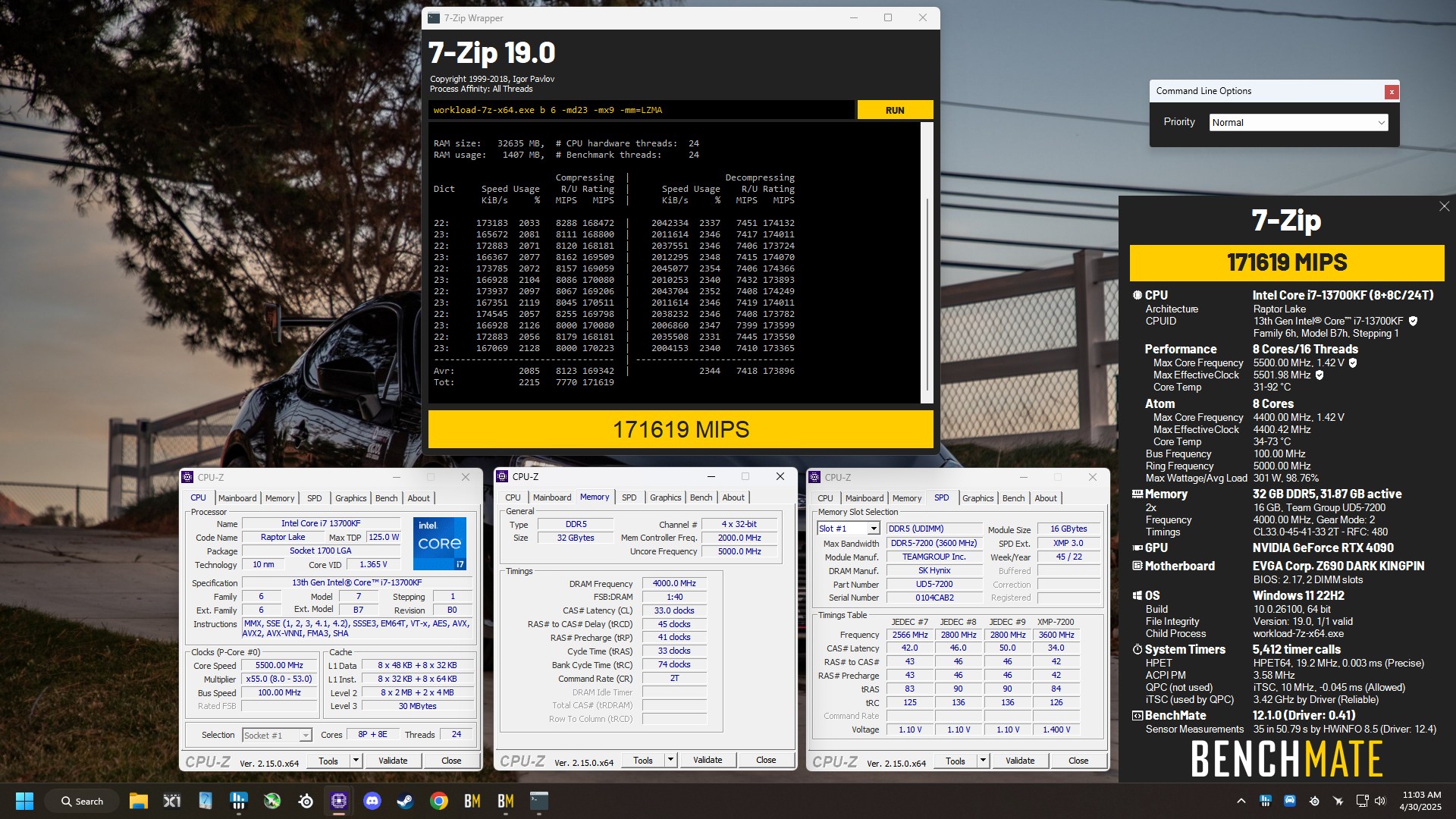Image resolution: width=1456 pixels, height=819 pixels.
Task: Click Max Bandwidth DDR5-7200 (3600 MHz) field
Action: 934,543
